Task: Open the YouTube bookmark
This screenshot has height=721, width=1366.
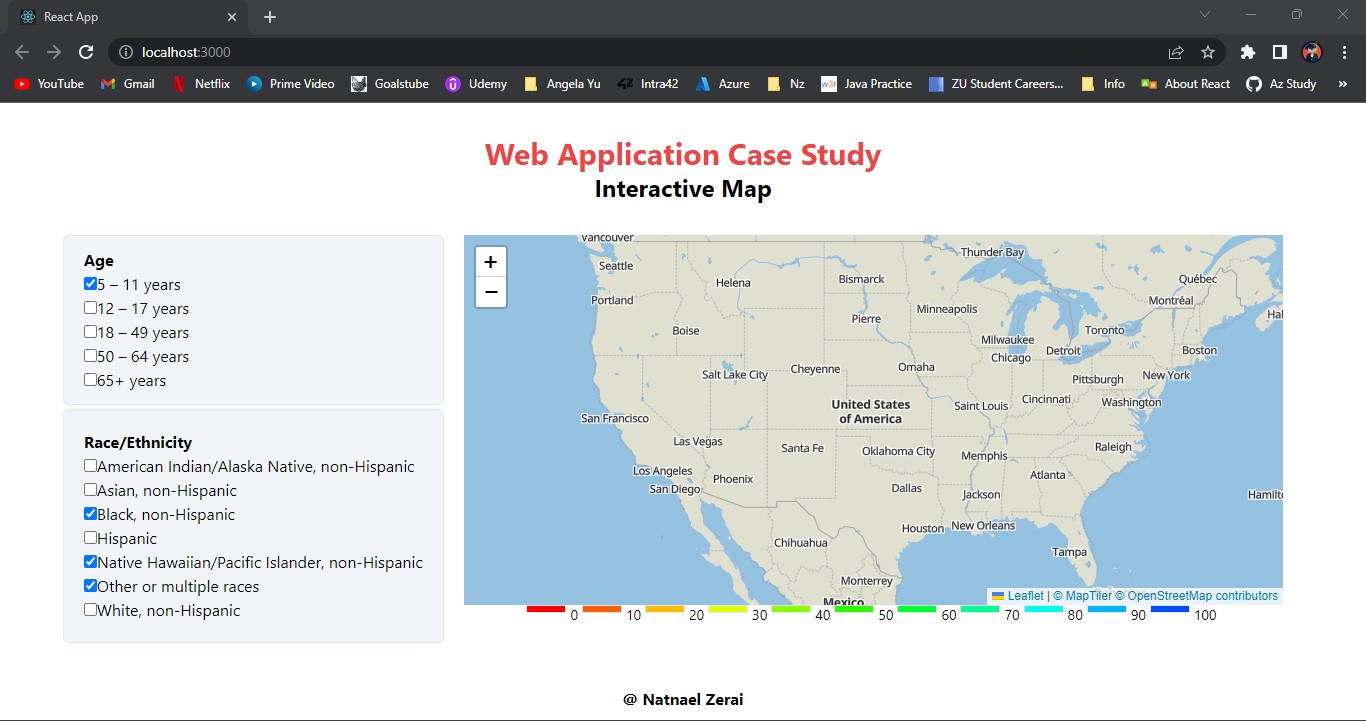Action: point(48,84)
